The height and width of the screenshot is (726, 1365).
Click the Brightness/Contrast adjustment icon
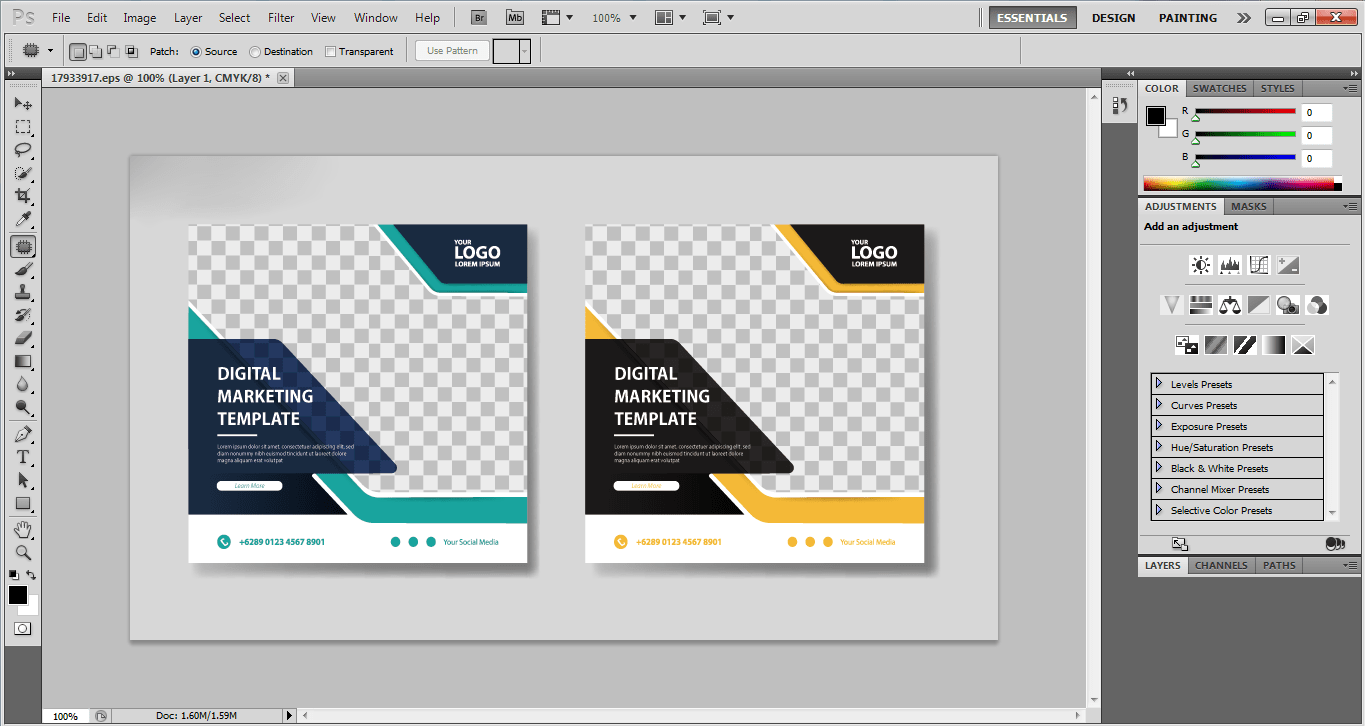(1200, 265)
